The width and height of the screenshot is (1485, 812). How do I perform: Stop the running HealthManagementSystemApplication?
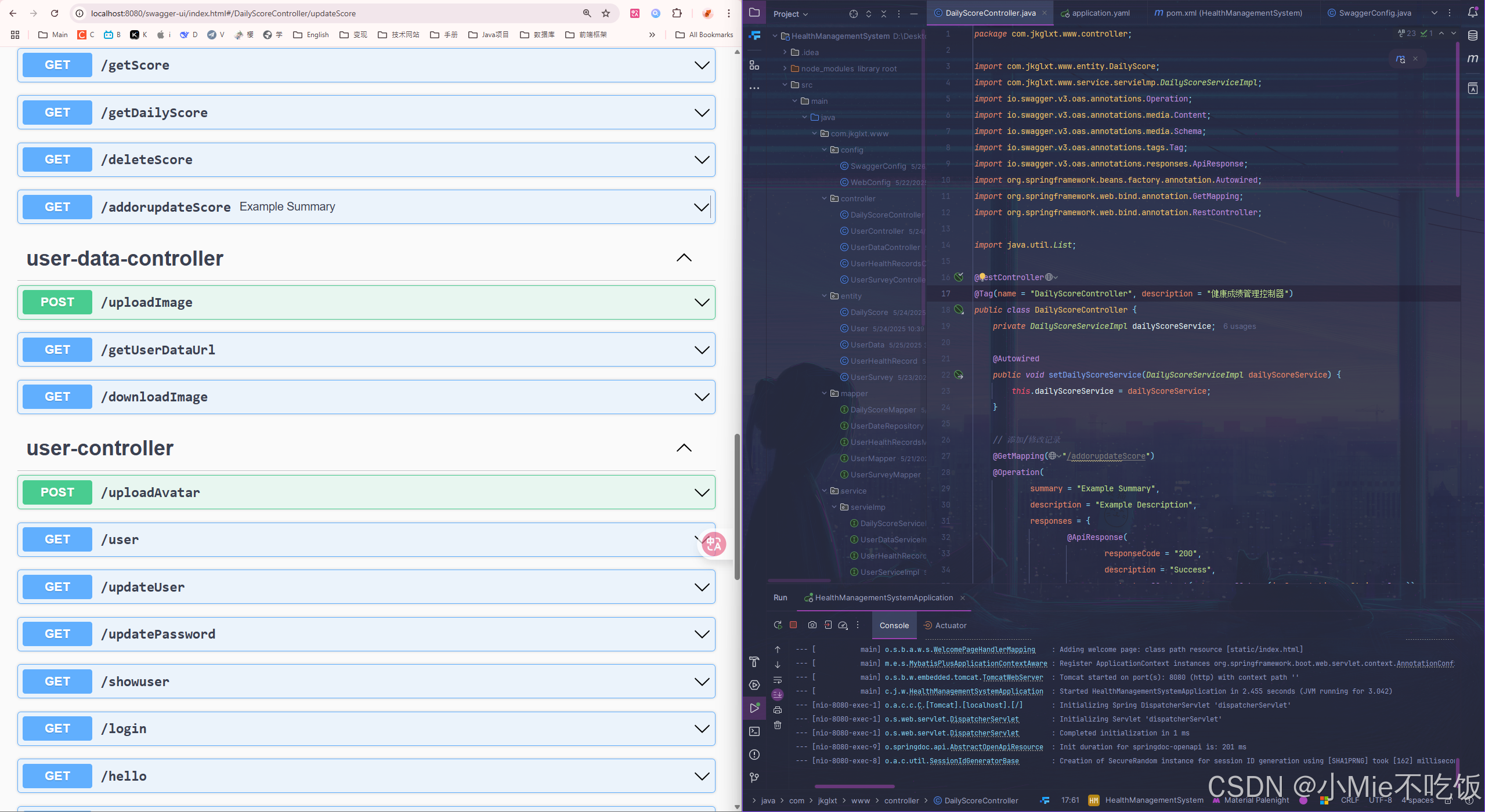tap(793, 625)
